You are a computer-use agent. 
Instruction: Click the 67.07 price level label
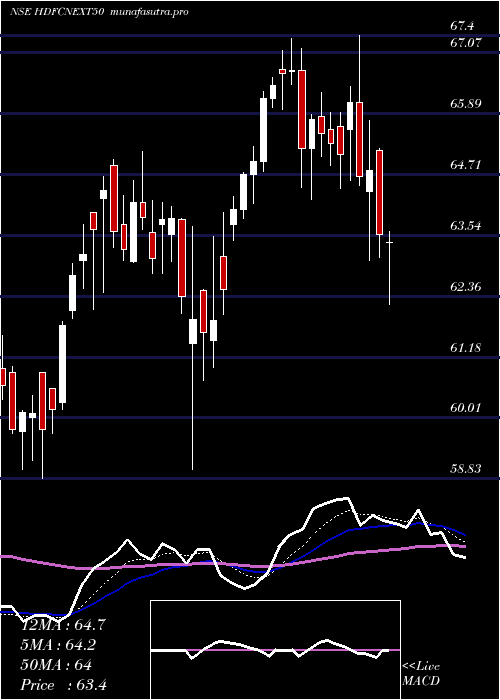(467, 44)
